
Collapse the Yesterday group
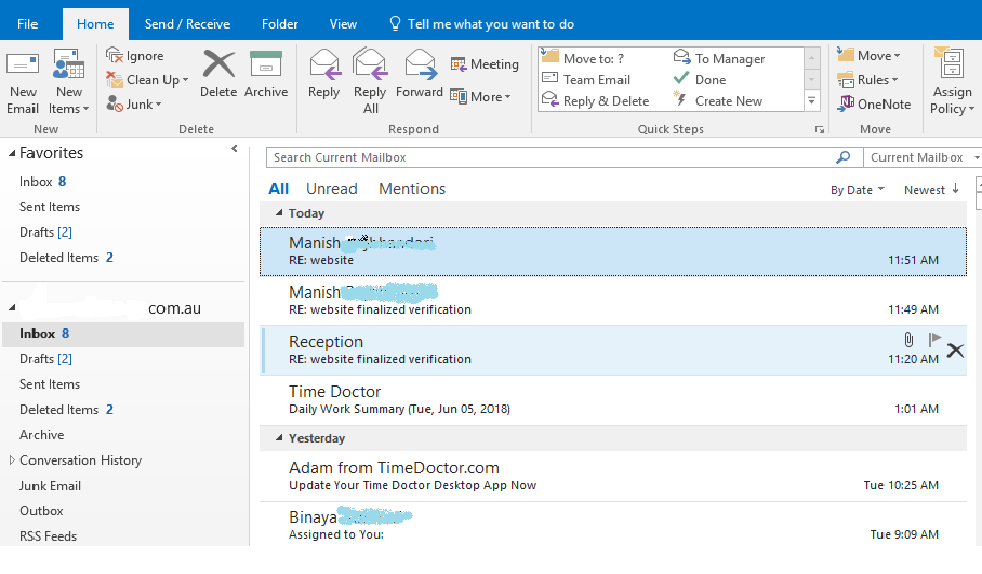(x=279, y=438)
